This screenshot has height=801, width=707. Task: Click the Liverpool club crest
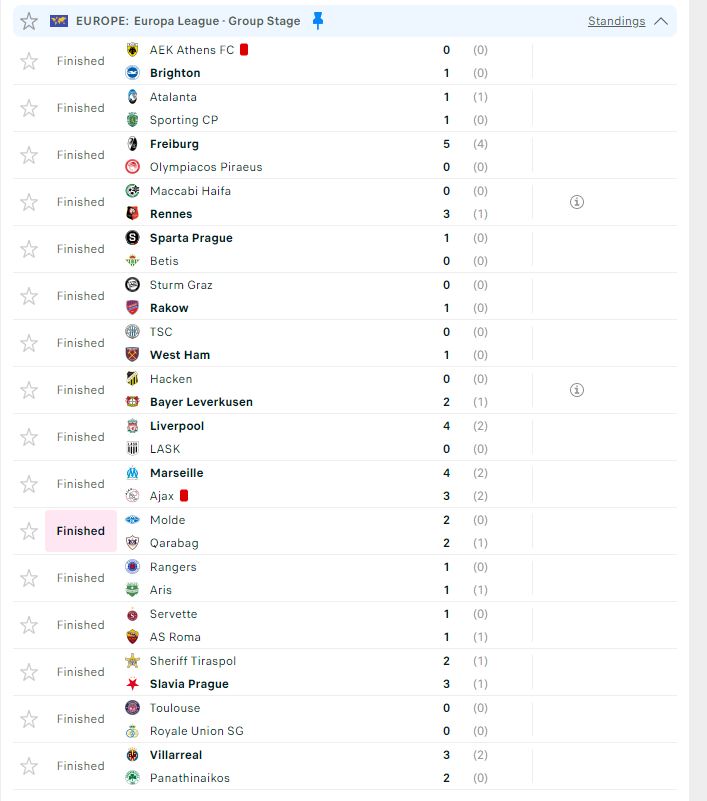click(x=132, y=426)
